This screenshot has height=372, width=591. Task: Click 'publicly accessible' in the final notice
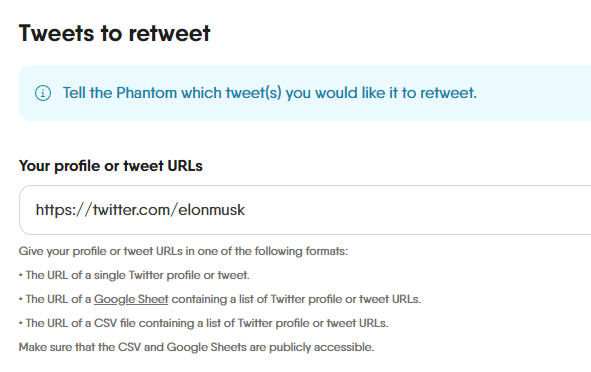pyautogui.click(x=322, y=347)
